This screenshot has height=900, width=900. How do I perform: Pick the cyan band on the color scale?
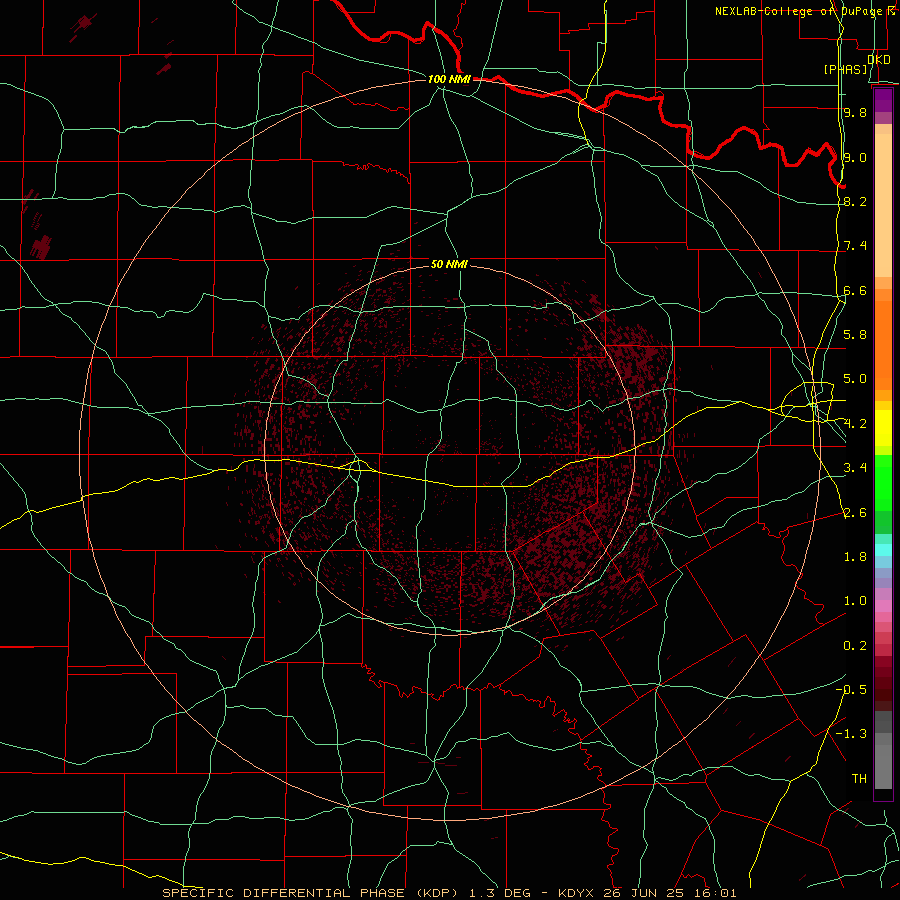(883, 550)
